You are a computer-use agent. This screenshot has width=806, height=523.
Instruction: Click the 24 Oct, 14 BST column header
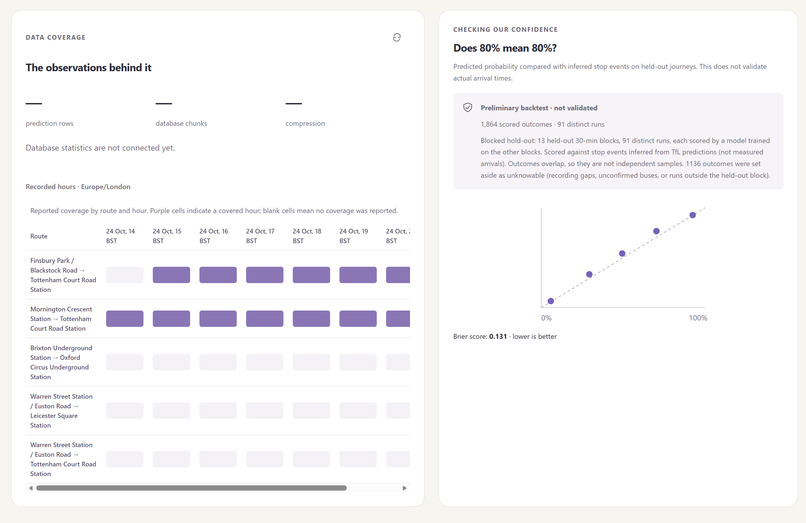(120, 236)
